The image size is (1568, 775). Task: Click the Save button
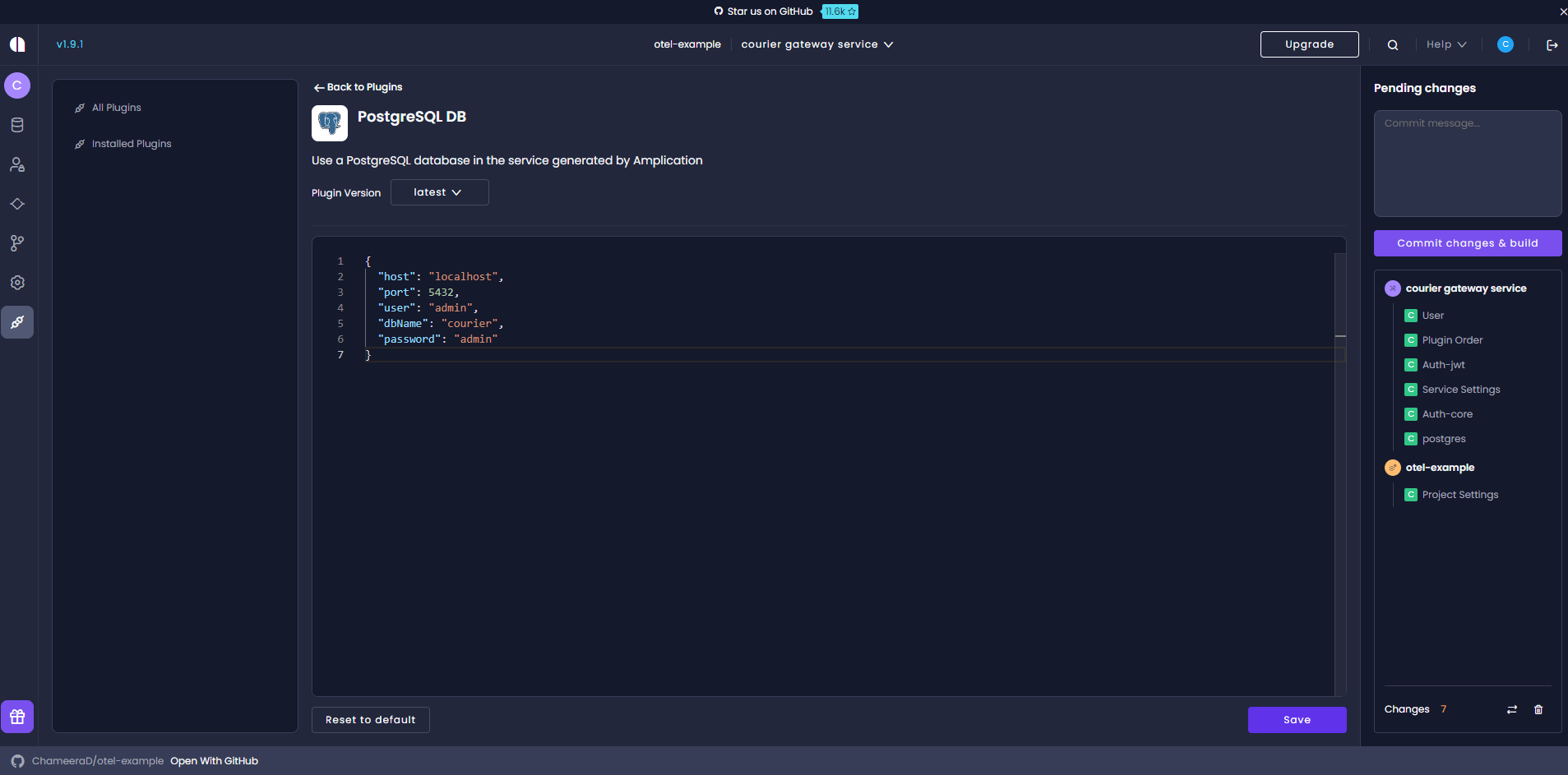pos(1297,720)
